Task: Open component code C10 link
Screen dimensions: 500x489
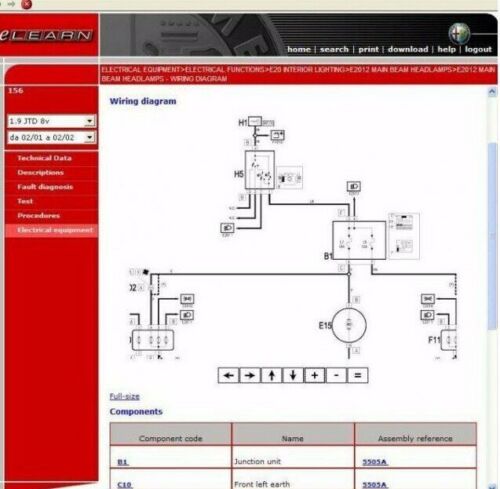Action: tap(125, 485)
